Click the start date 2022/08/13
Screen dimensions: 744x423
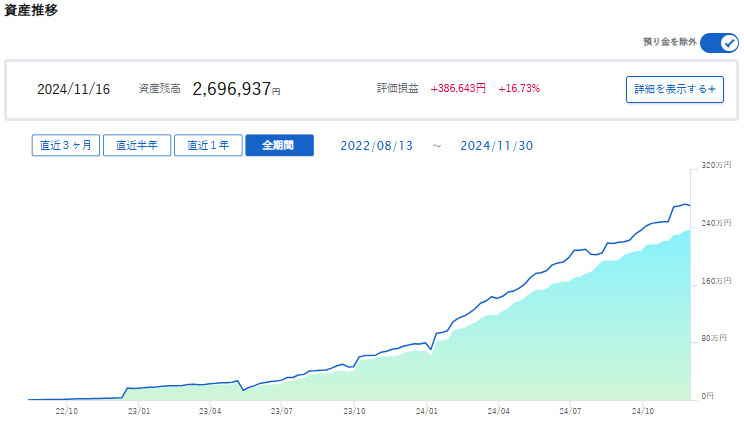pos(376,145)
